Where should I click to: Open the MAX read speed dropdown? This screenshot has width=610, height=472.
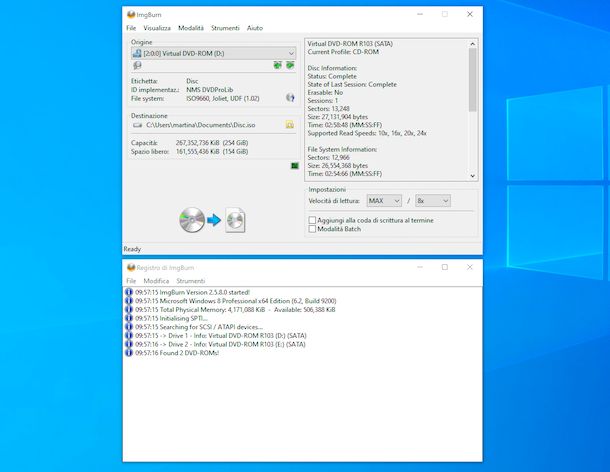pos(384,201)
